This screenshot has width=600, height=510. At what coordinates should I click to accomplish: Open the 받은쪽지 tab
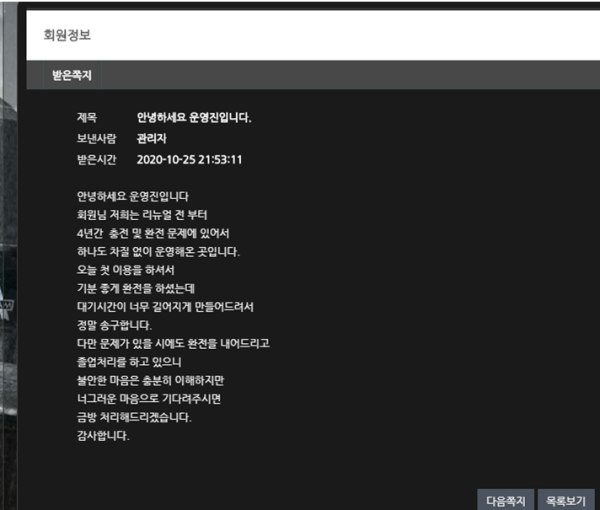tap(72, 75)
